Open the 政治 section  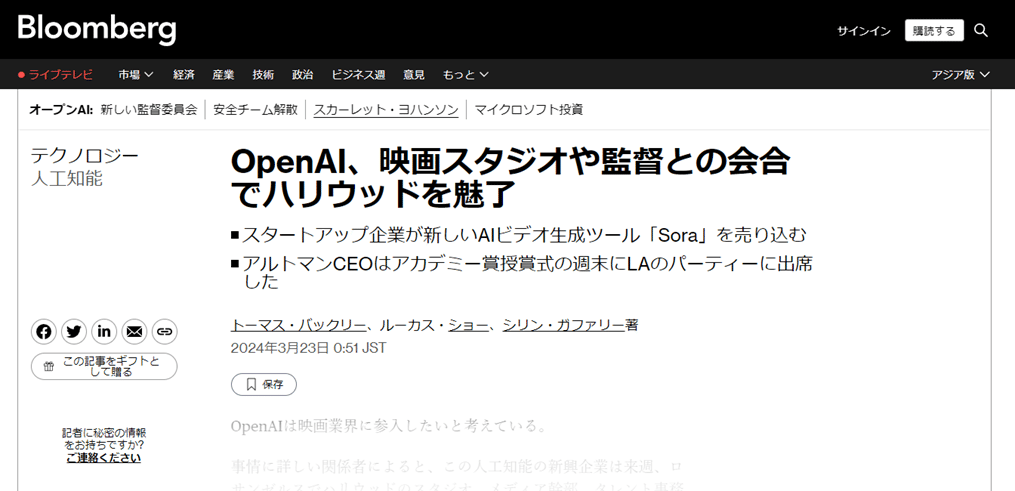click(x=302, y=74)
